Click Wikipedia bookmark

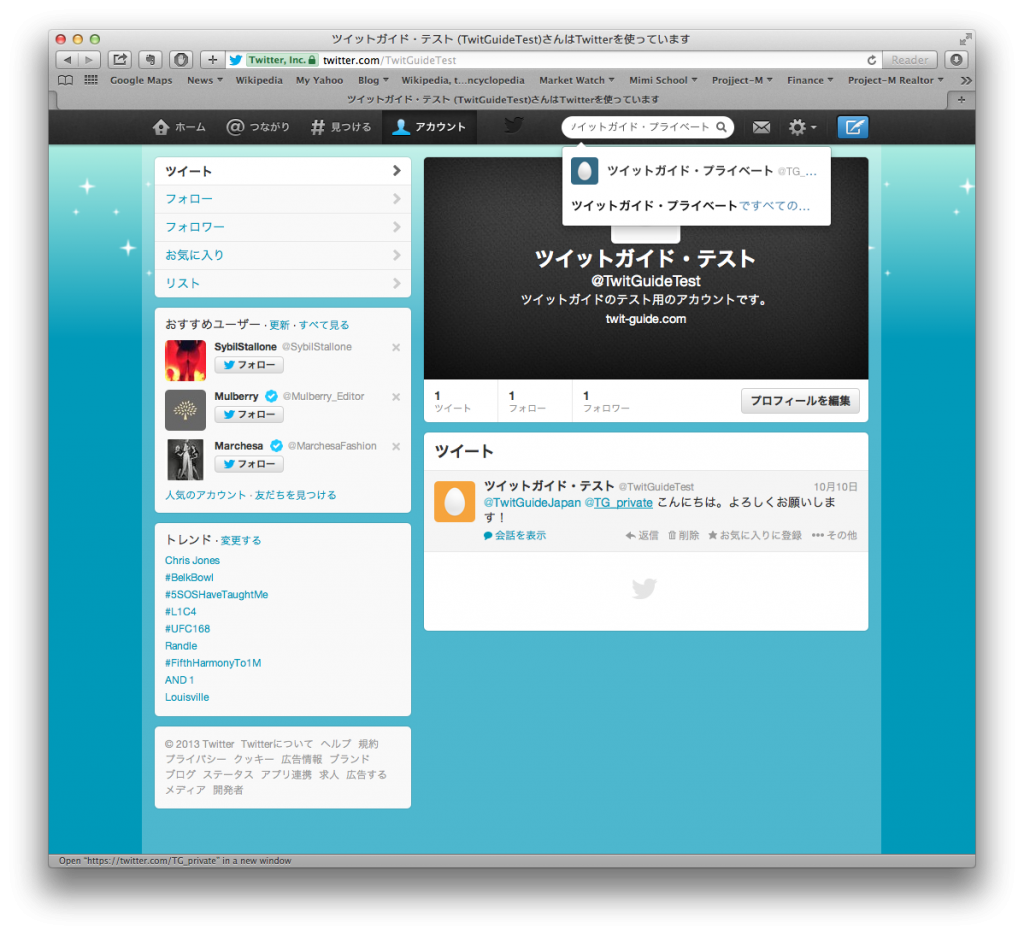(259, 80)
